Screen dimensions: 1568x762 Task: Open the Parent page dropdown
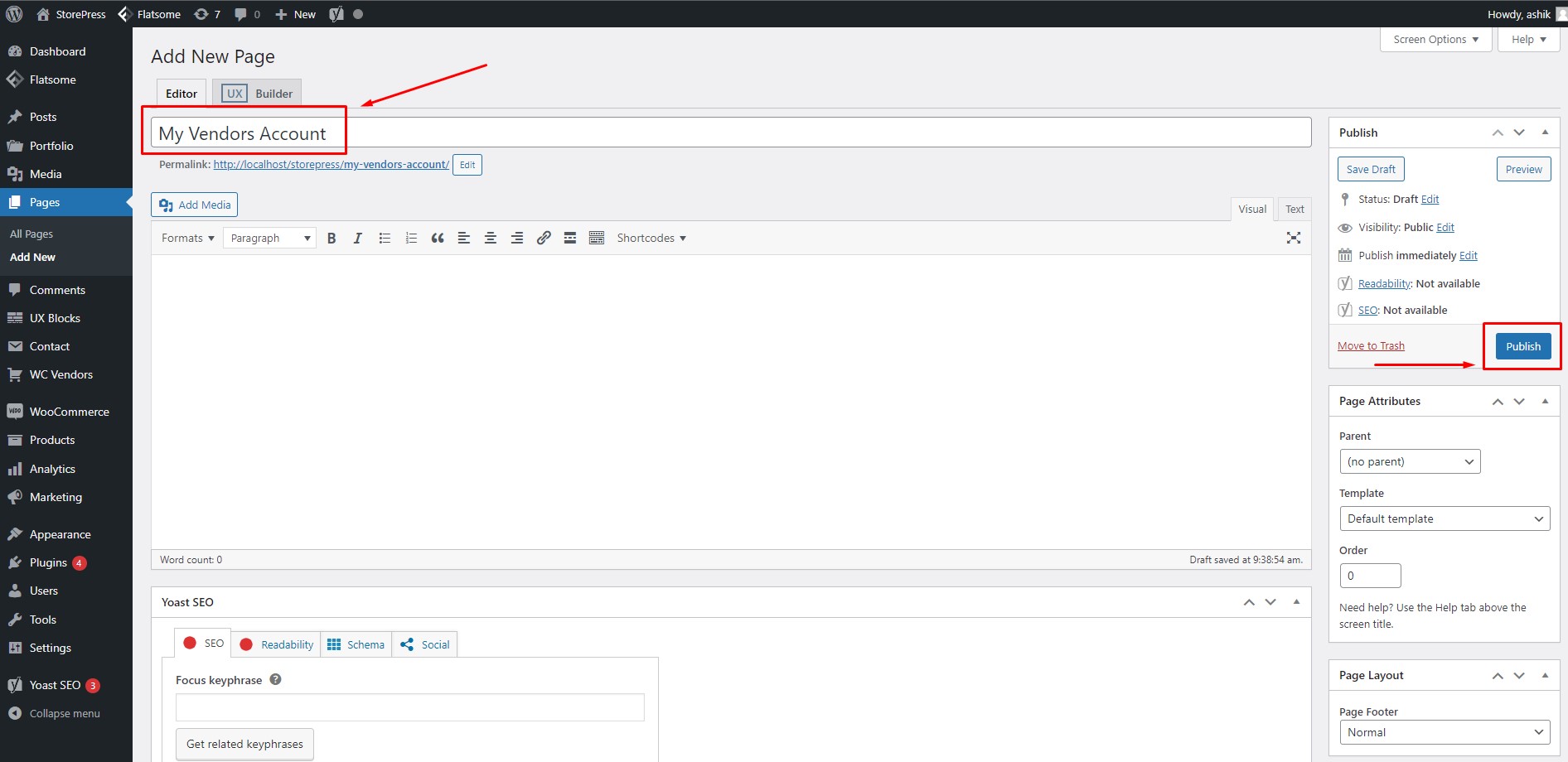click(1410, 461)
